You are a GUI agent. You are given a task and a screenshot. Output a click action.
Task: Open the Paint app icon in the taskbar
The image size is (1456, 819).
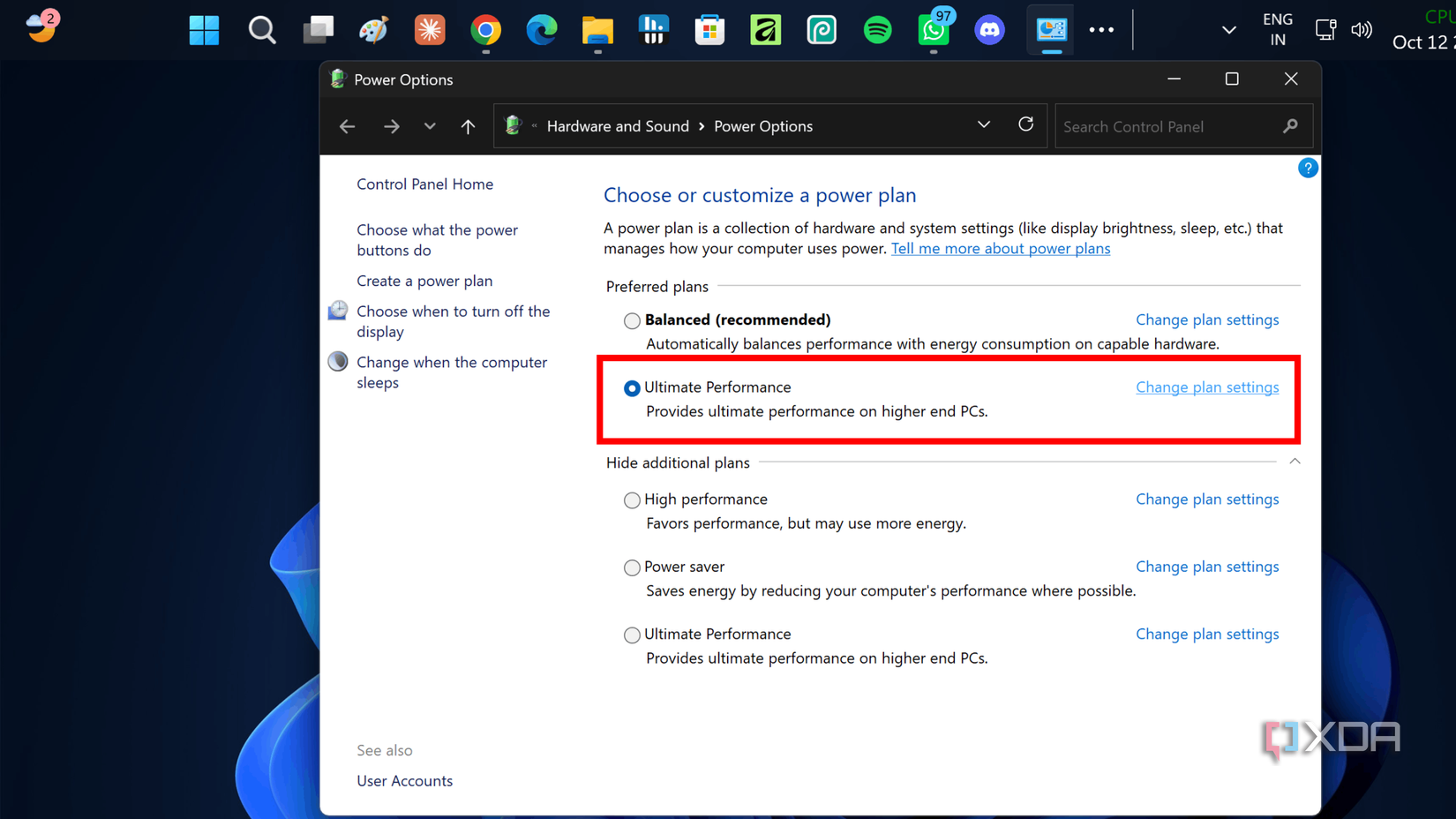[x=373, y=30]
